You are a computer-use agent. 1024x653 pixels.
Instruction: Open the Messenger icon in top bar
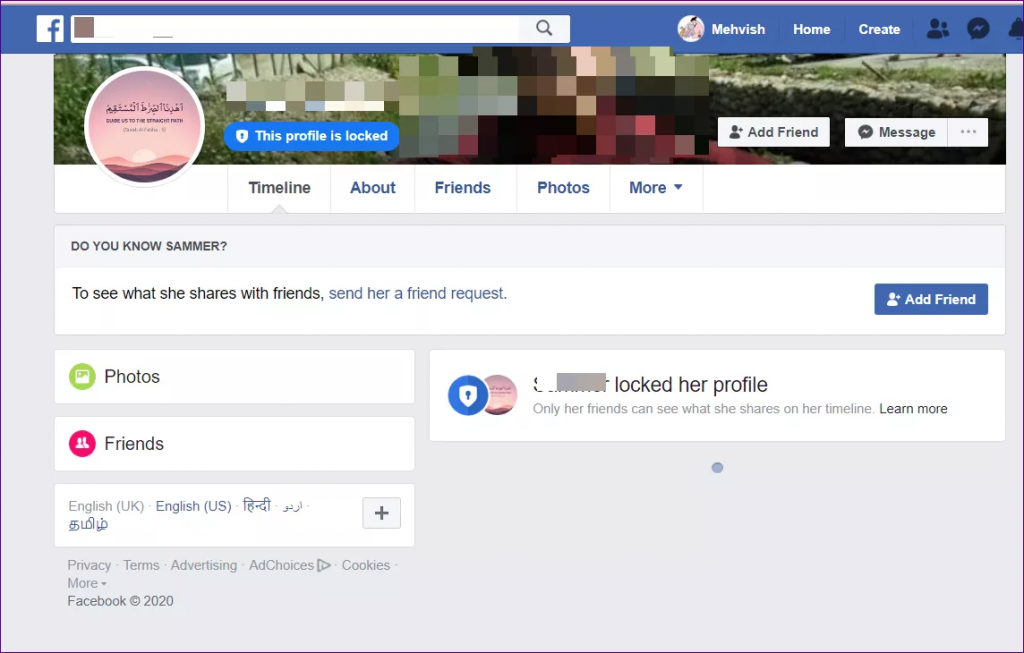click(x=978, y=29)
